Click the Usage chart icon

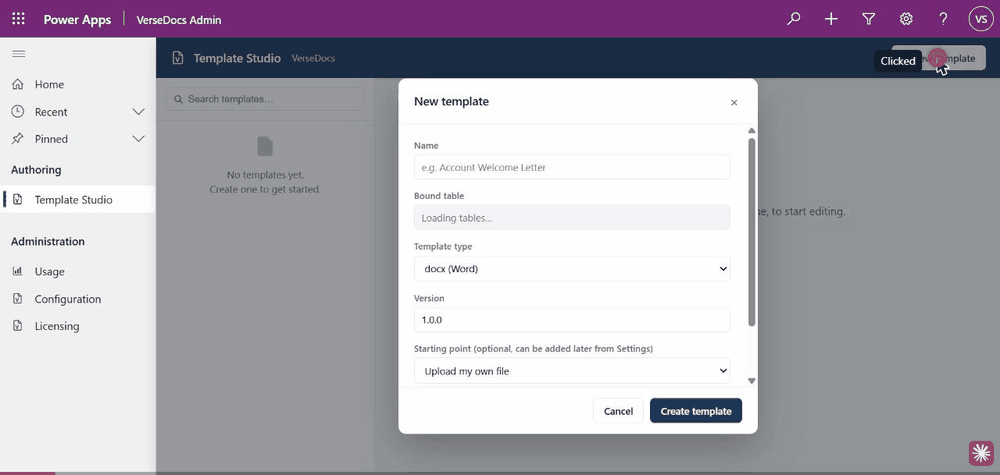[x=18, y=272]
